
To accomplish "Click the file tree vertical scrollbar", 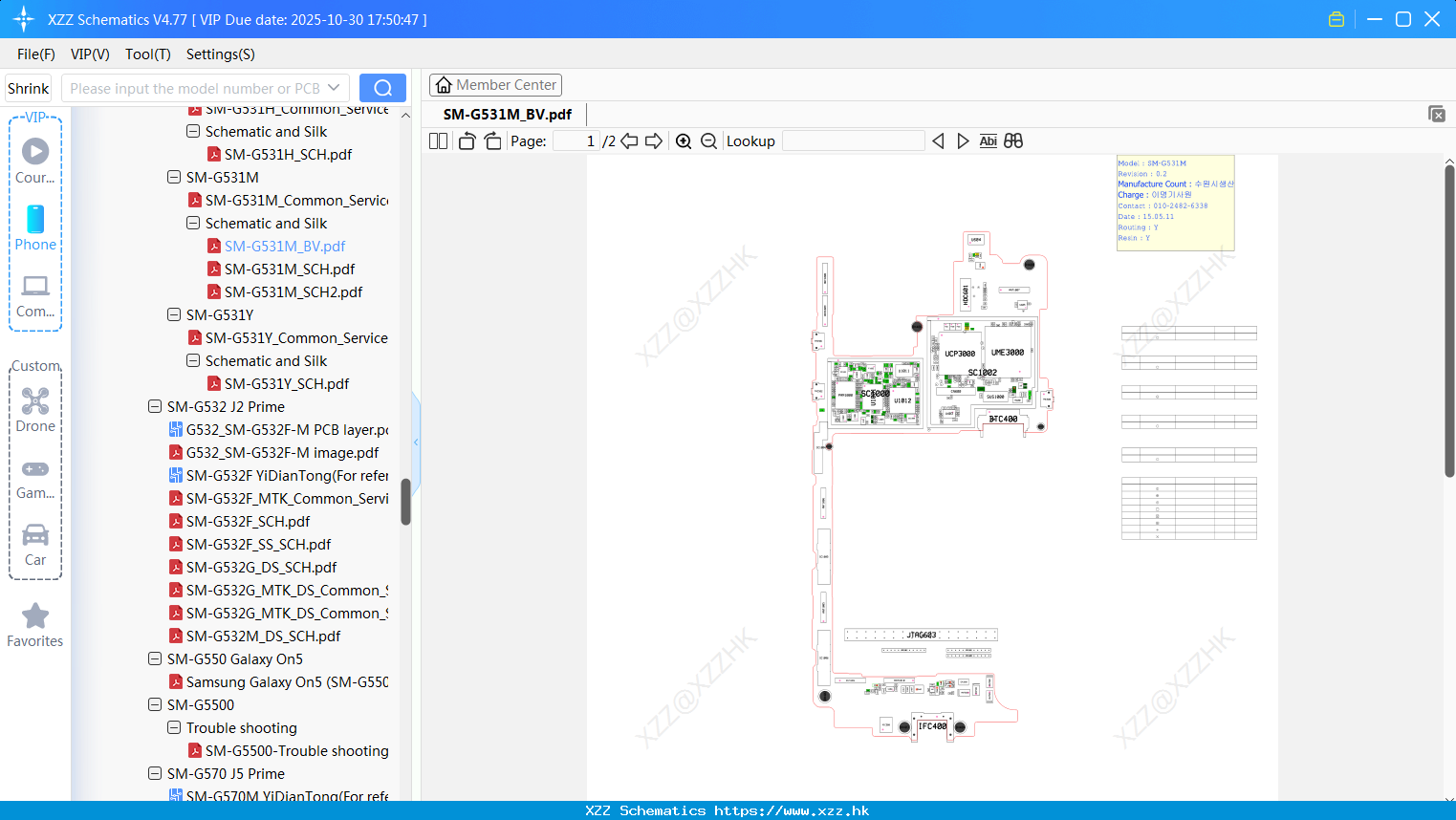I will click(405, 502).
